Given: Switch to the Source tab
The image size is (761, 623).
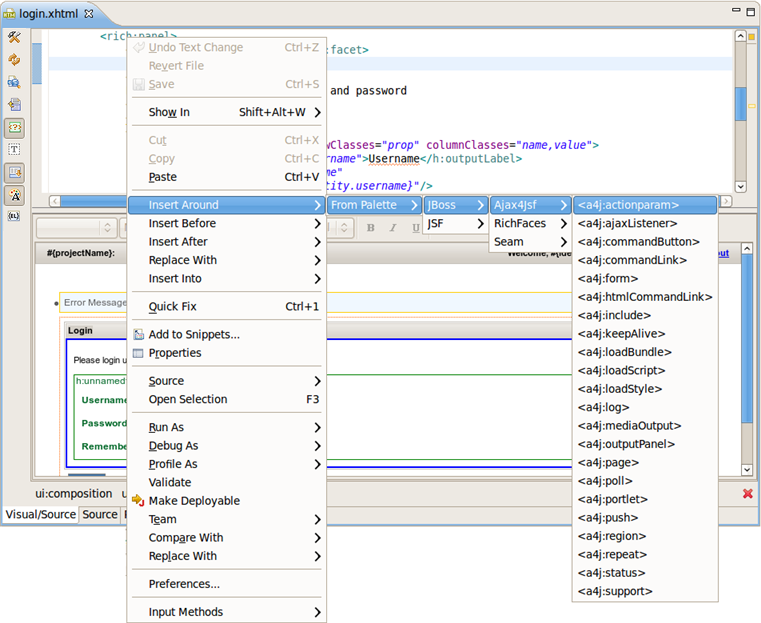Looking at the screenshot, I should pyautogui.click(x=100, y=514).
